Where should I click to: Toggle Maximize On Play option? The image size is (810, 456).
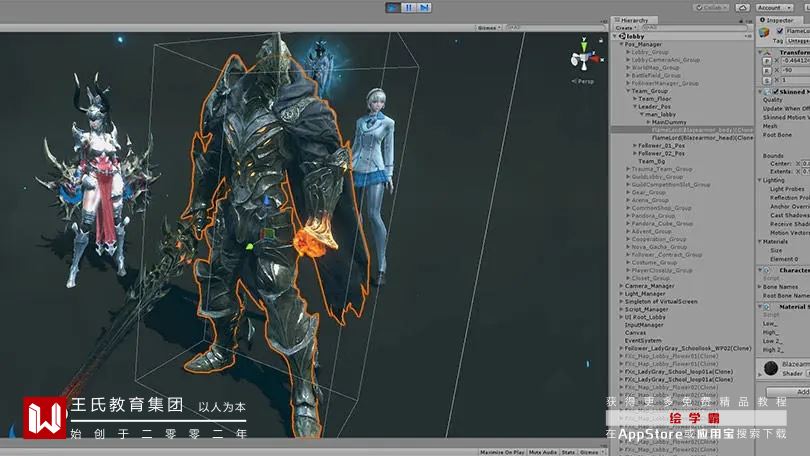(502, 452)
